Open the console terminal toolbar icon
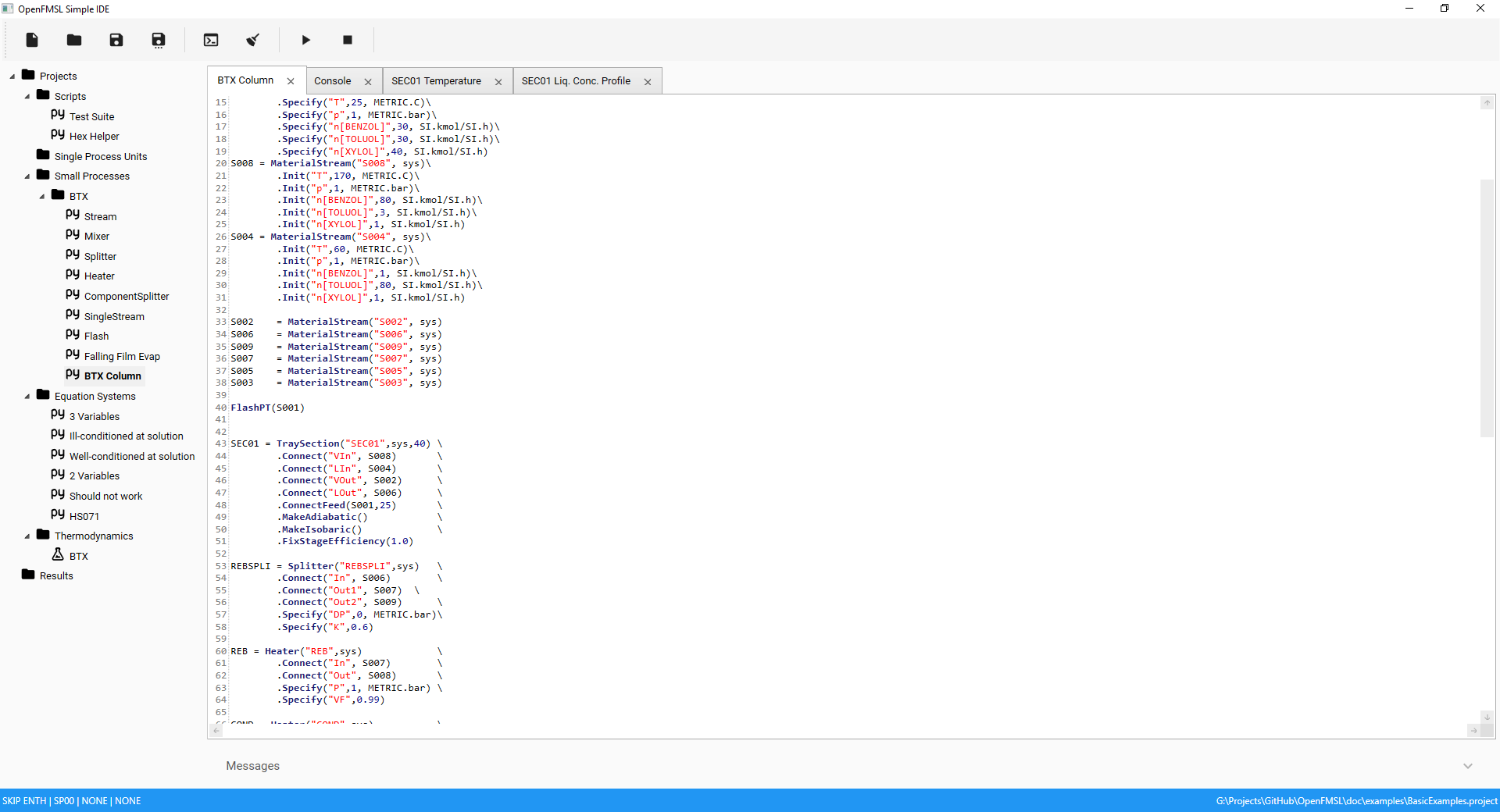The height and width of the screenshot is (812, 1500). tap(211, 40)
